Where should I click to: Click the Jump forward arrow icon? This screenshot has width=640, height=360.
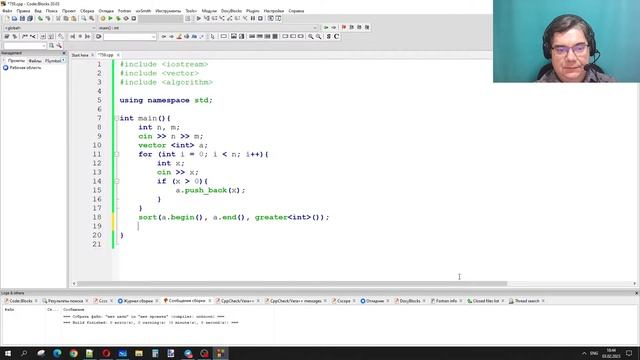click(333, 27)
